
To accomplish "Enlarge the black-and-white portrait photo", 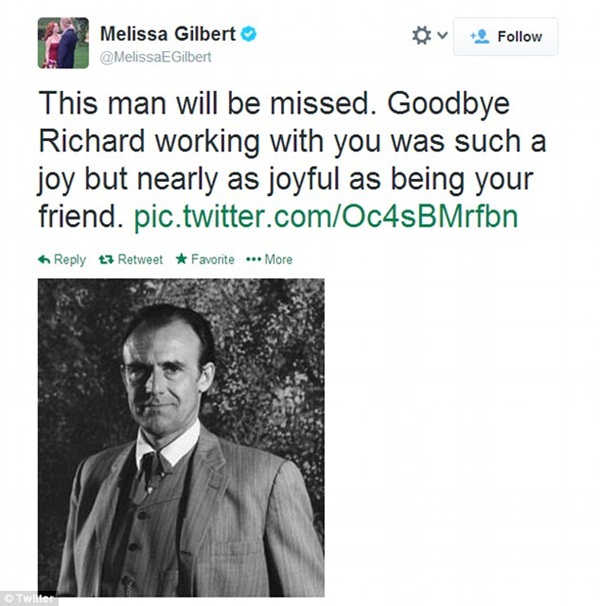I will point(181,438).
